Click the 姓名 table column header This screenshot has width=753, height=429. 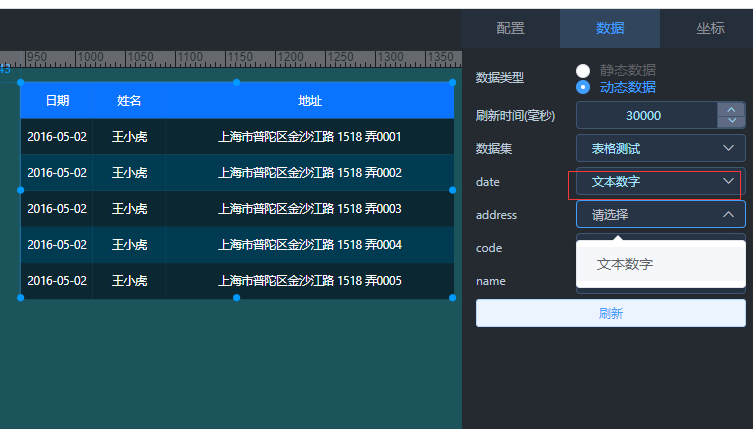[x=129, y=101]
